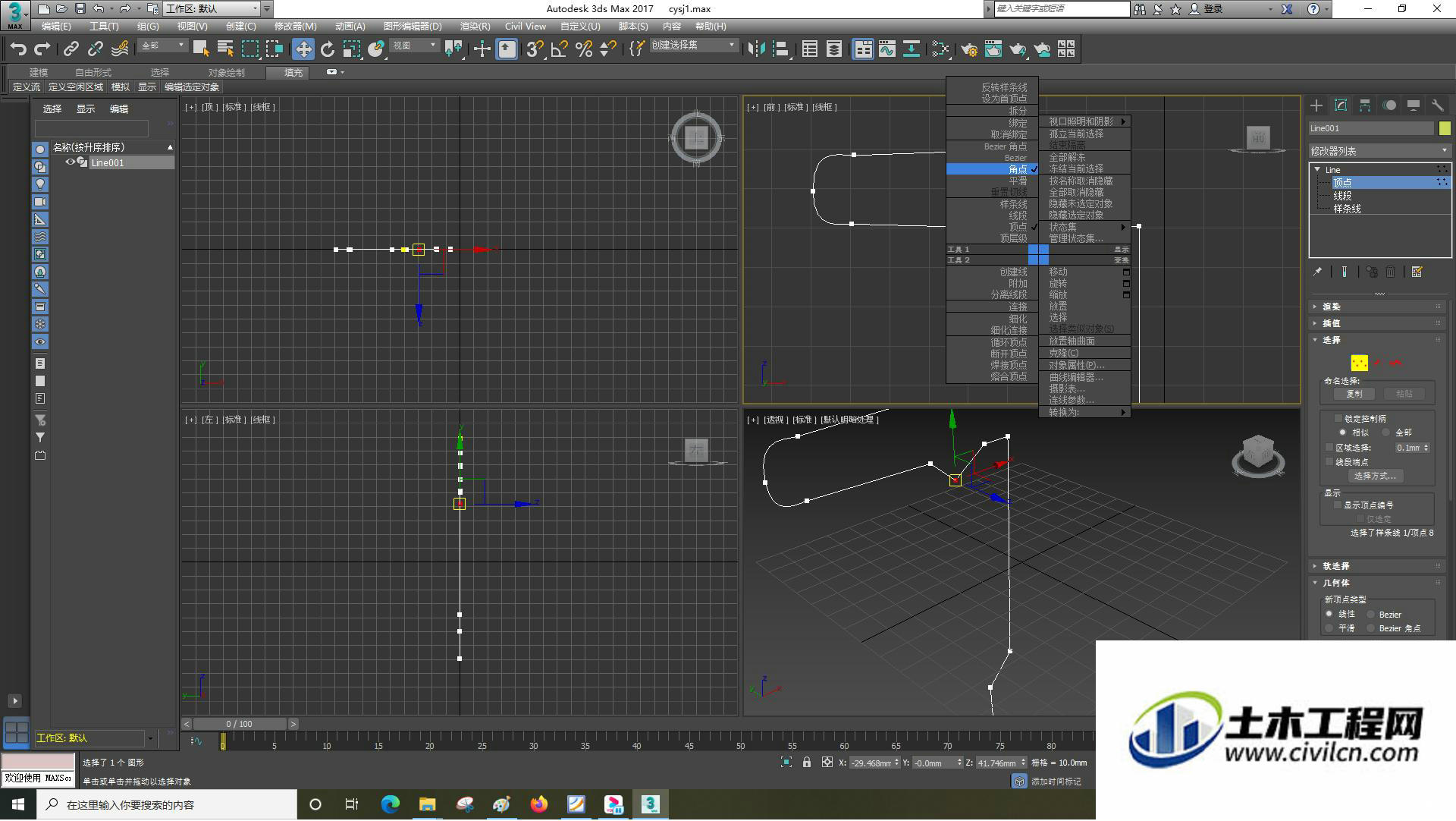Screen dimensions: 1456x821
Task: Open Select by Name dialog icon
Action: pos(225,49)
